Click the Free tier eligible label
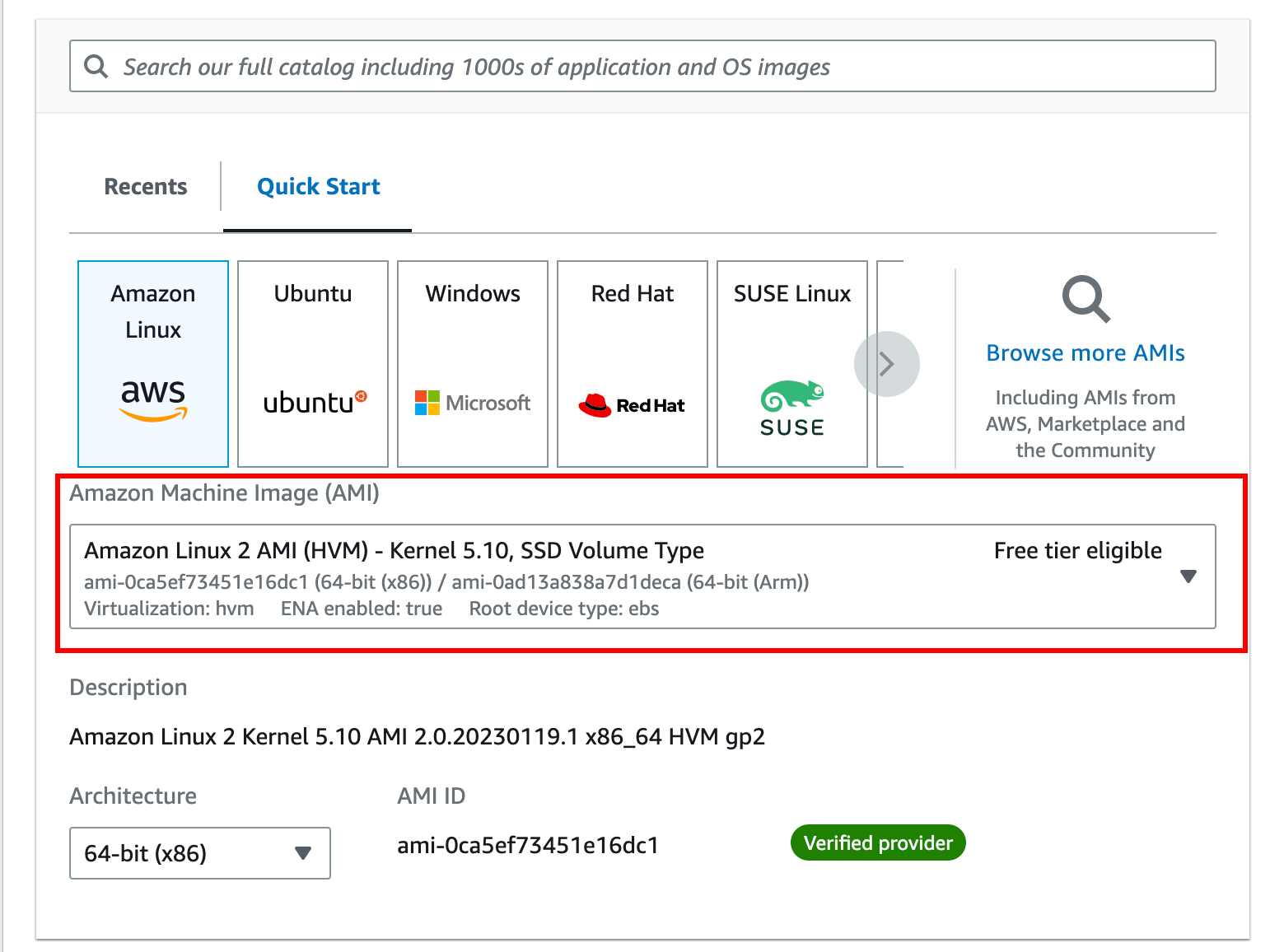This screenshot has height=952, width=1270. tap(1078, 551)
